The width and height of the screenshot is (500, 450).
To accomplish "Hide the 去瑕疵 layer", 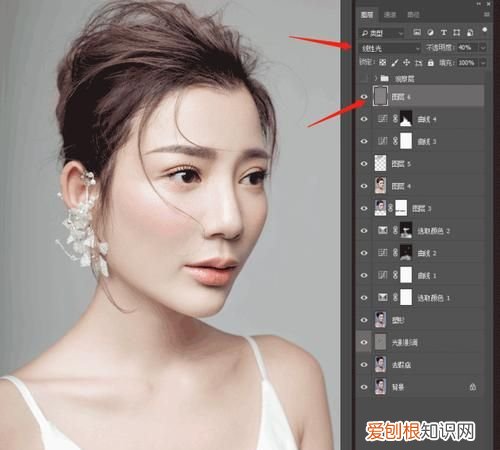I will pyautogui.click(x=364, y=364).
